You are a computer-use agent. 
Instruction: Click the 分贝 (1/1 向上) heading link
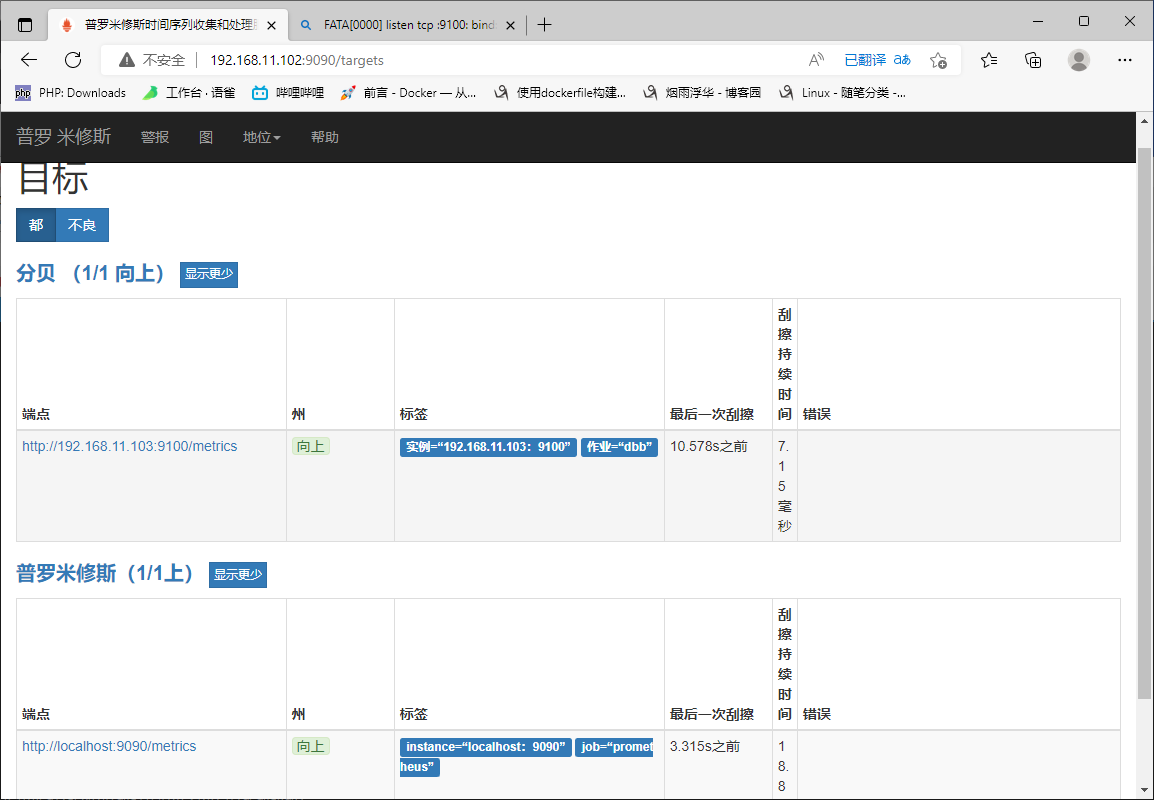pyautogui.click(x=91, y=274)
